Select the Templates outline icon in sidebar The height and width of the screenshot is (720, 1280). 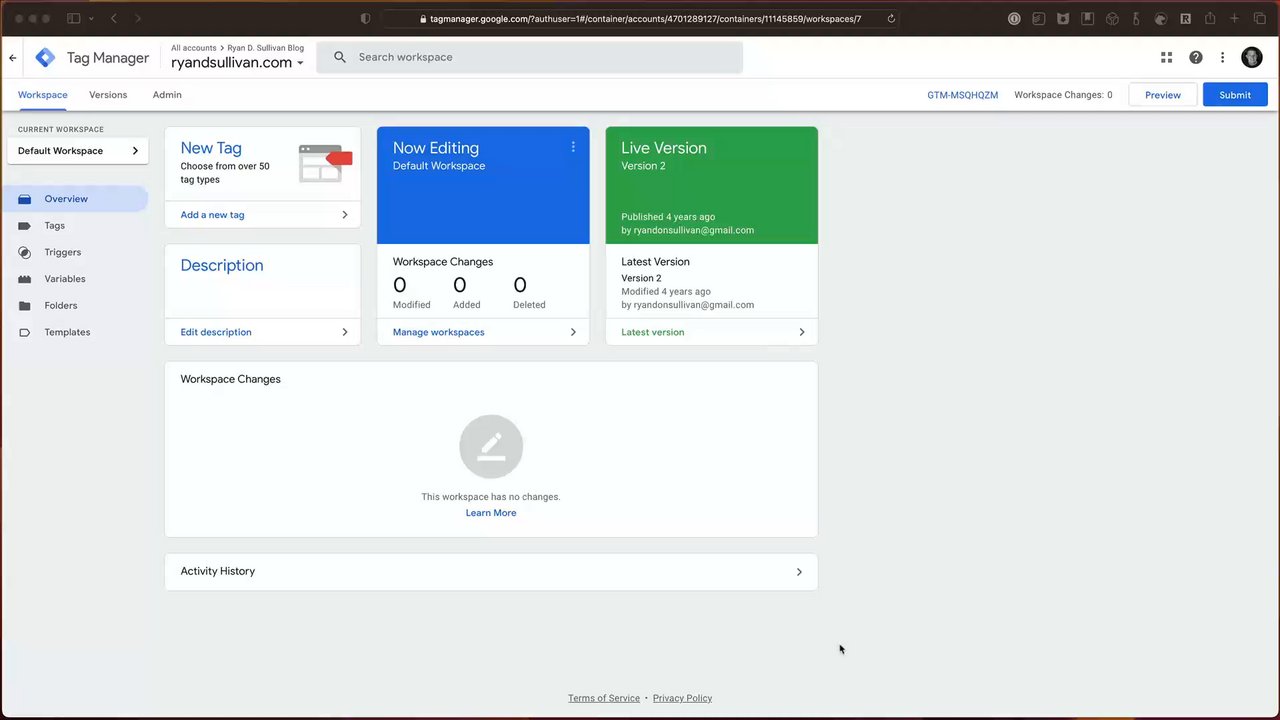(x=24, y=332)
